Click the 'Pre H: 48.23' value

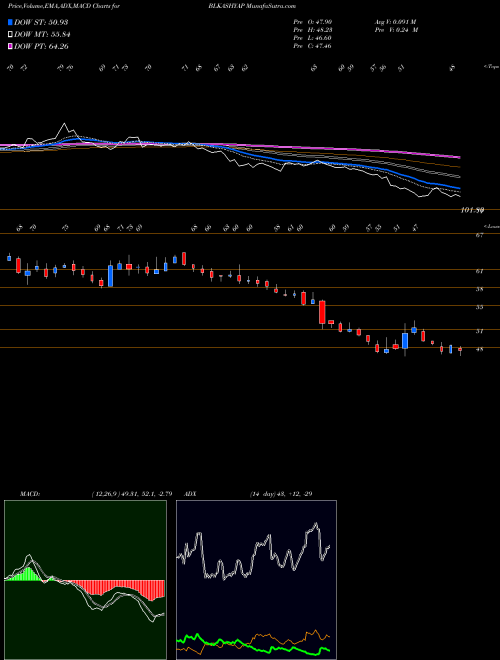click(313, 30)
